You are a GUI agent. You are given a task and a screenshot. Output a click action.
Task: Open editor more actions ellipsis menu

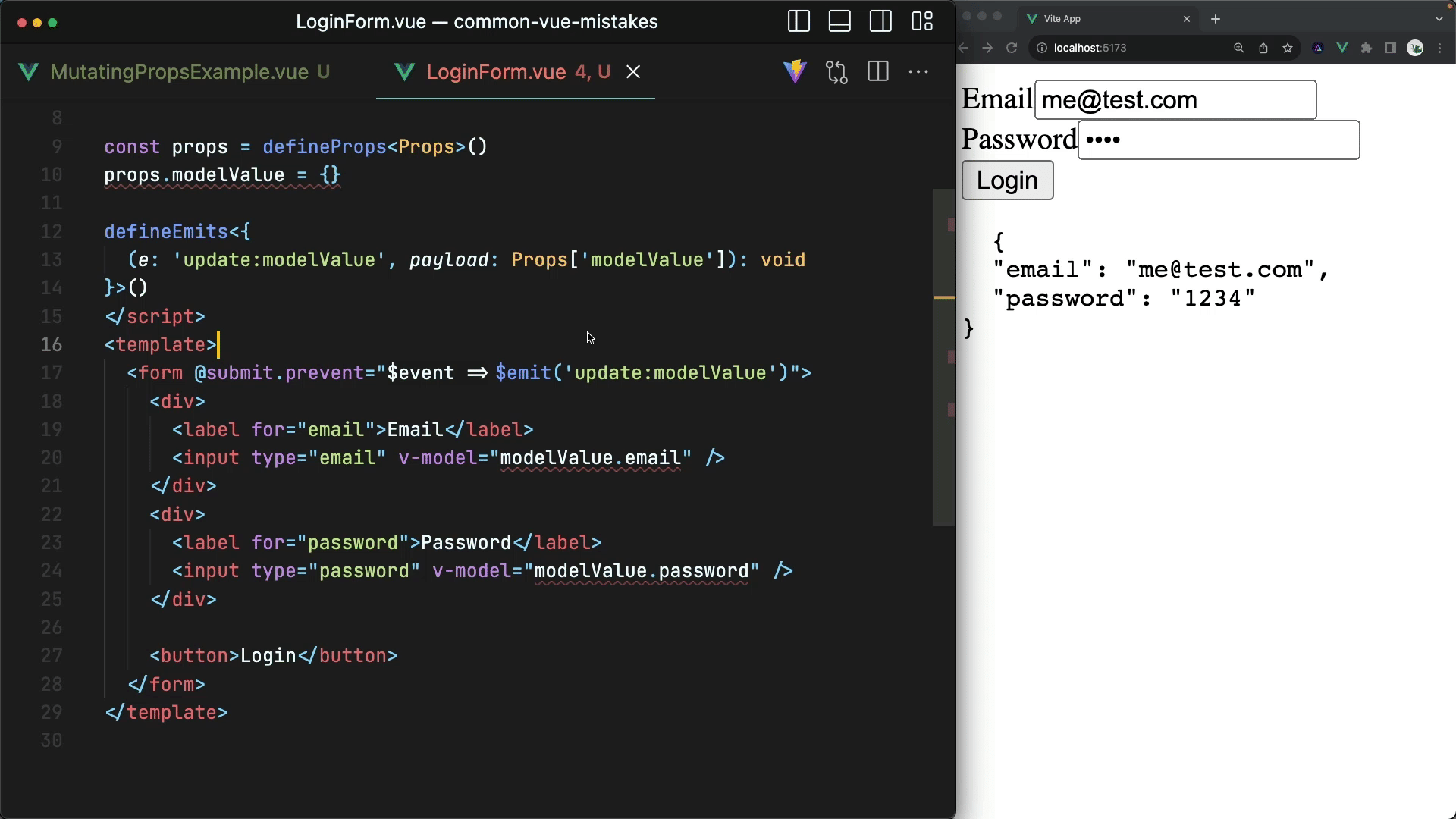[918, 72]
